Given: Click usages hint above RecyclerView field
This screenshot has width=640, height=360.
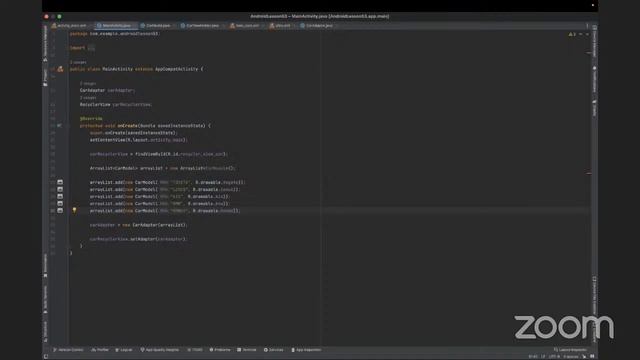Looking at the screenshot, I should [x=88, y=98].
